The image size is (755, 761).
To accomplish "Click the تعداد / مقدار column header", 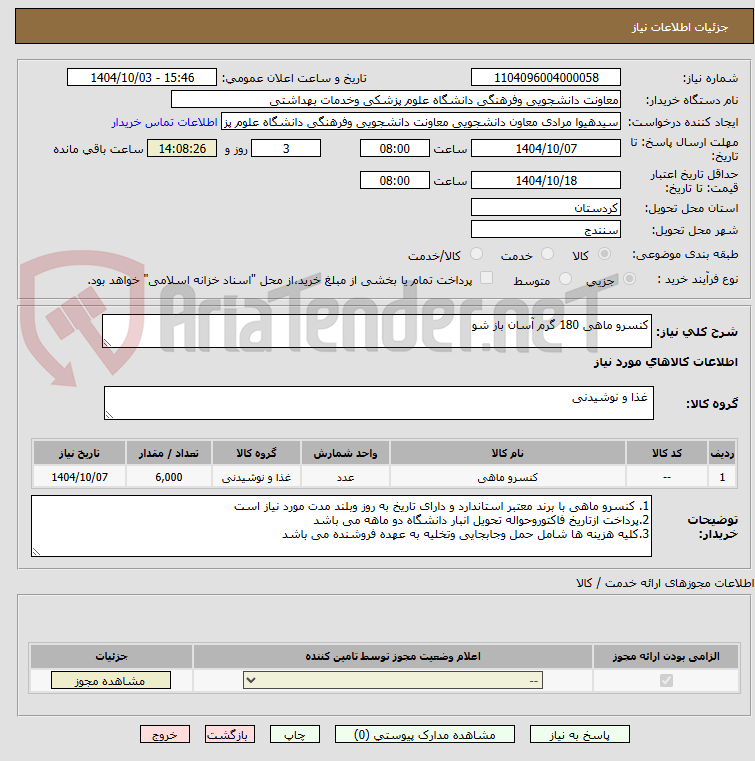I will click(x=169, y=453).
